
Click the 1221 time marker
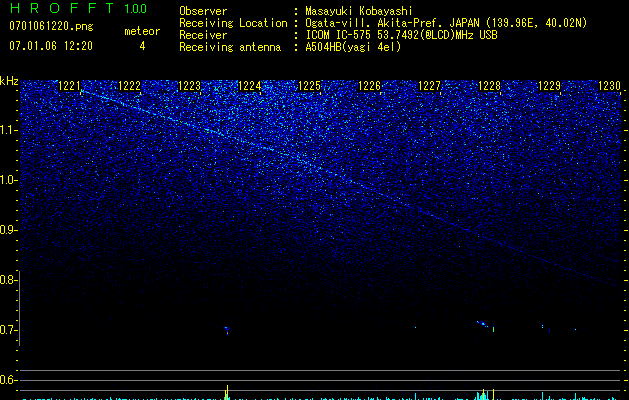click(69, 86)
